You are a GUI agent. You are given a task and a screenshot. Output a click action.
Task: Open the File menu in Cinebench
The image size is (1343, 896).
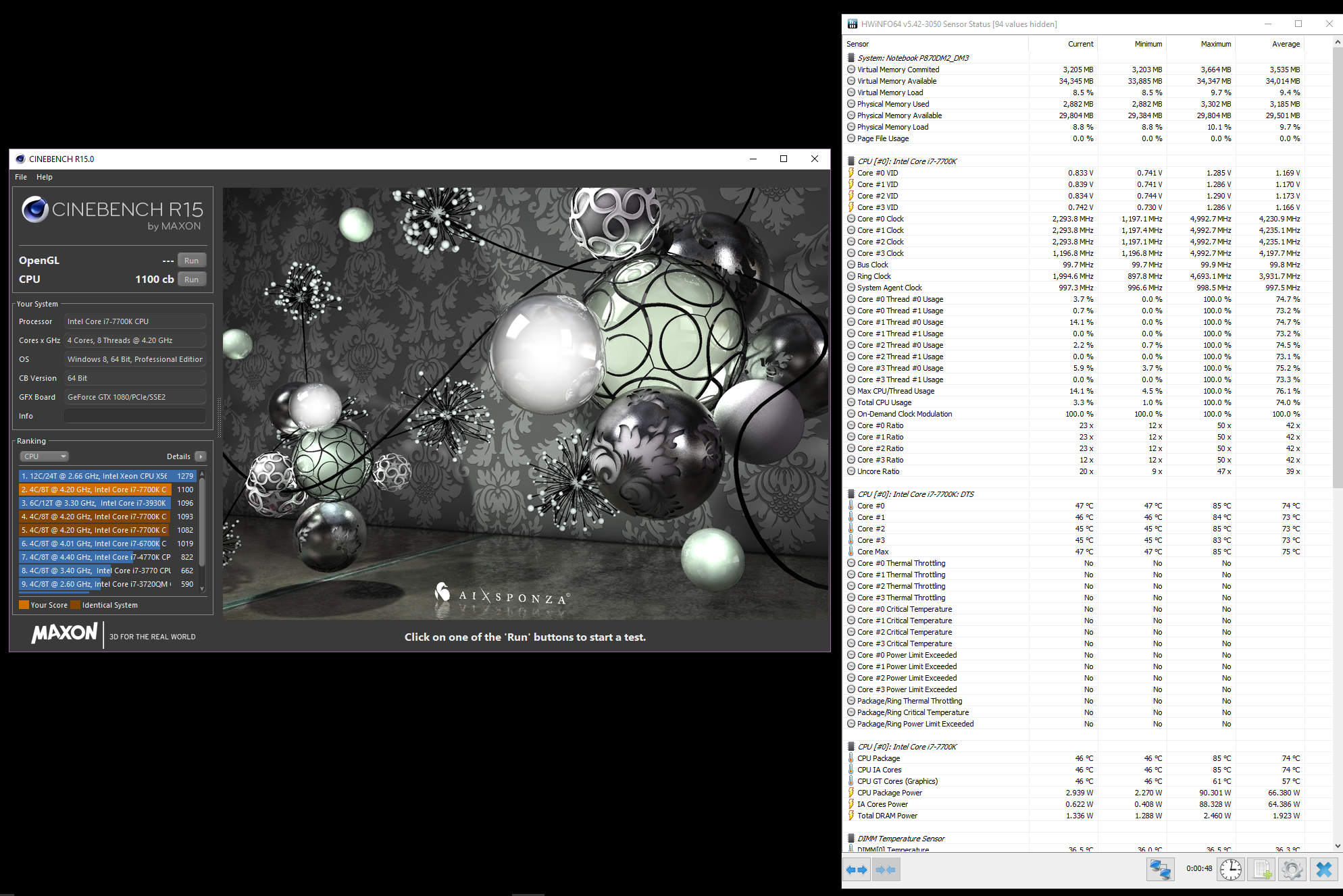21,177
